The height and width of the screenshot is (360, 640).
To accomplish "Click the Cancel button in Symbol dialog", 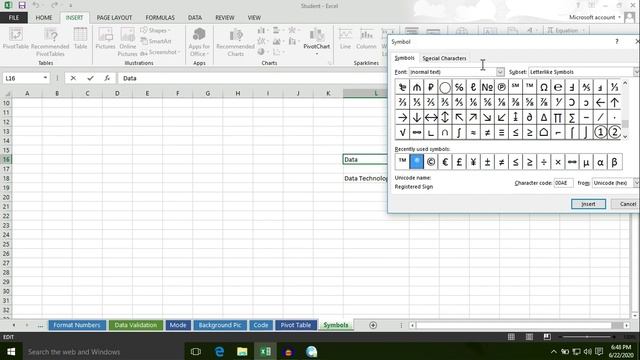I will click(626, 204).
